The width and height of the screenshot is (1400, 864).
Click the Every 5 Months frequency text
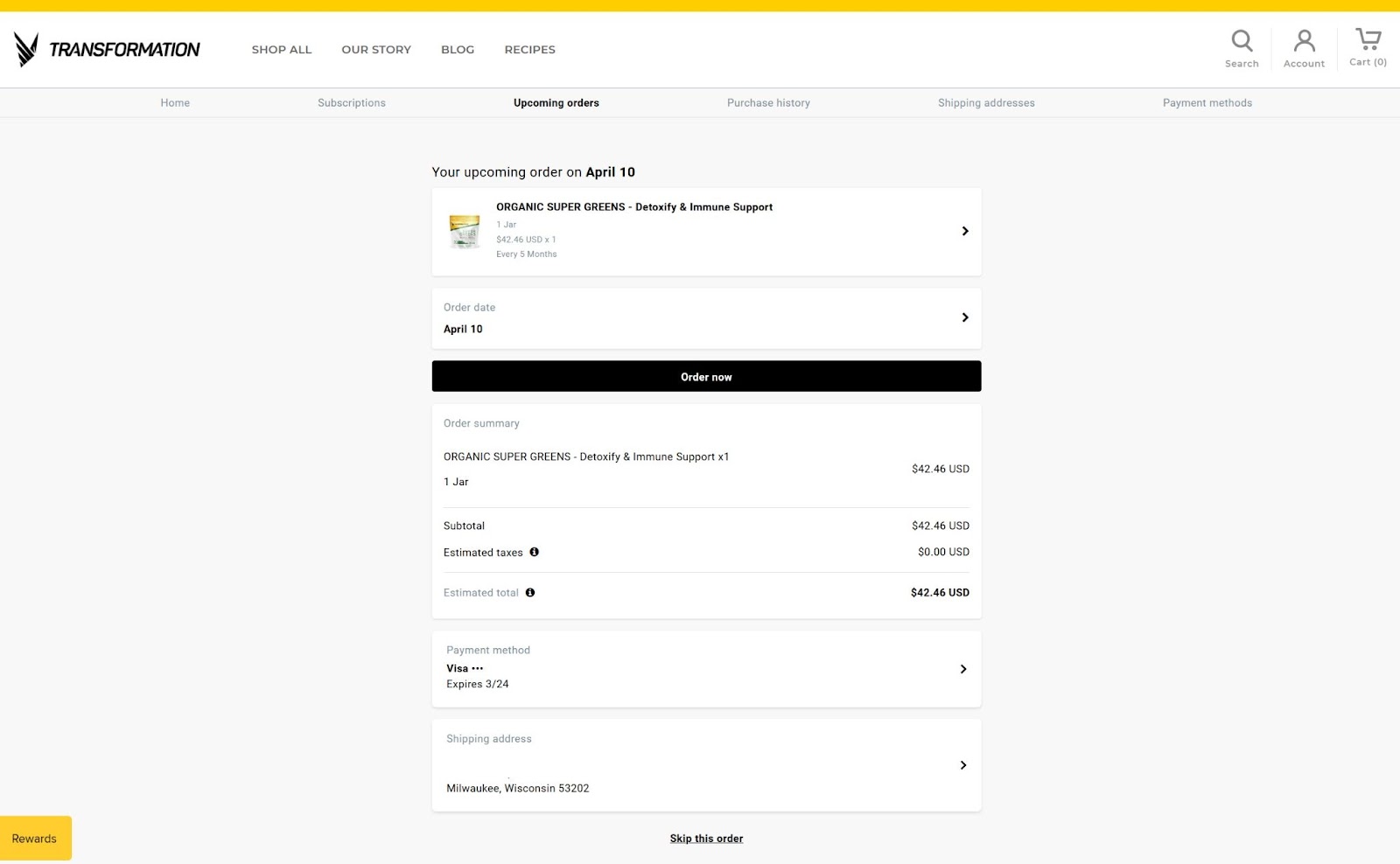coord(527,254)
